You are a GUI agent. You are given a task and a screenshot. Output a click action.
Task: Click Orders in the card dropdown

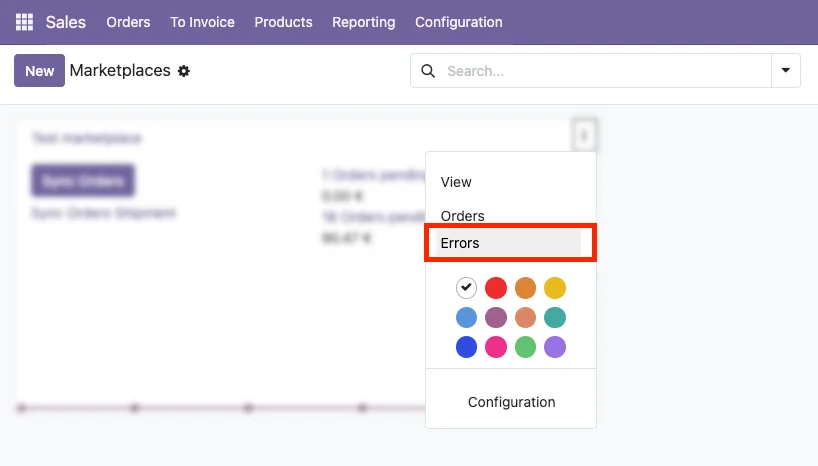tap(462, 216)
